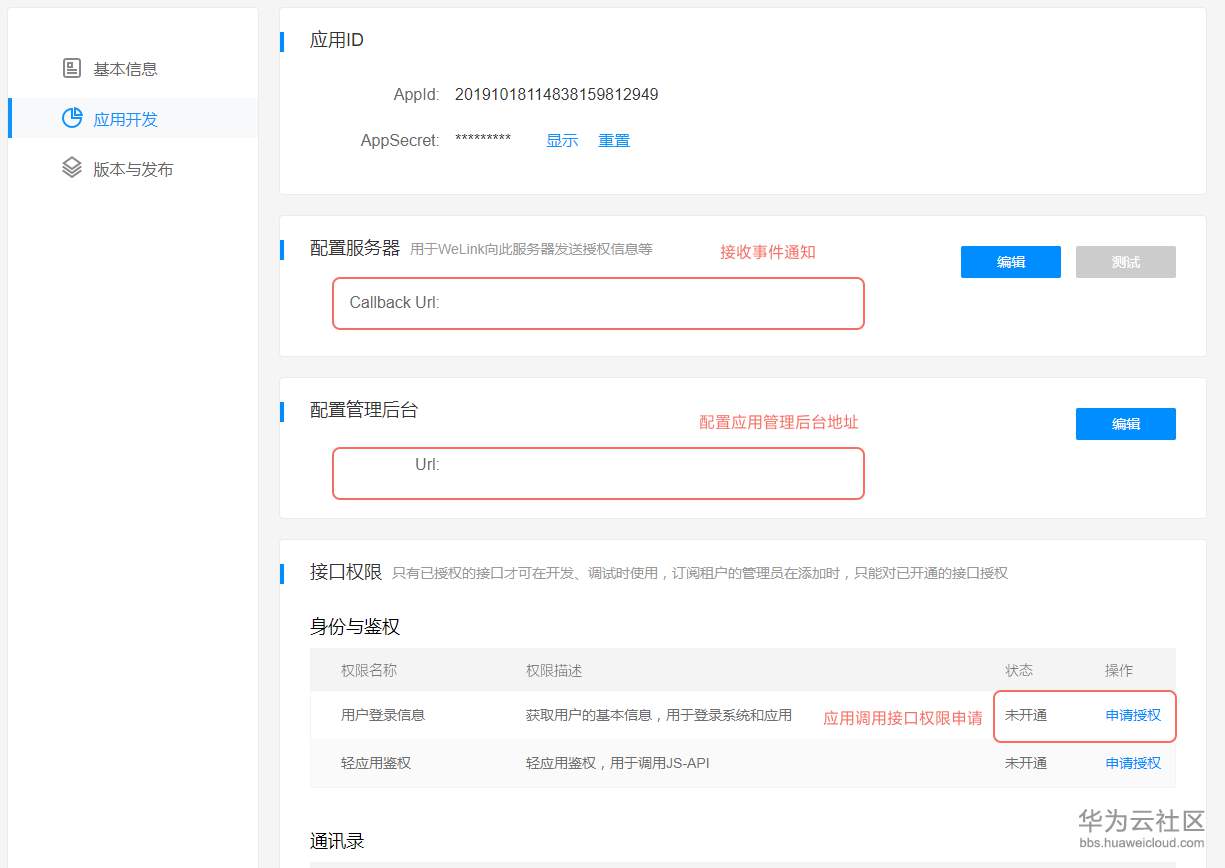Click the 状态 column header
Viewport: 1225px width, 868px height.
click(x=1019, y=670)
